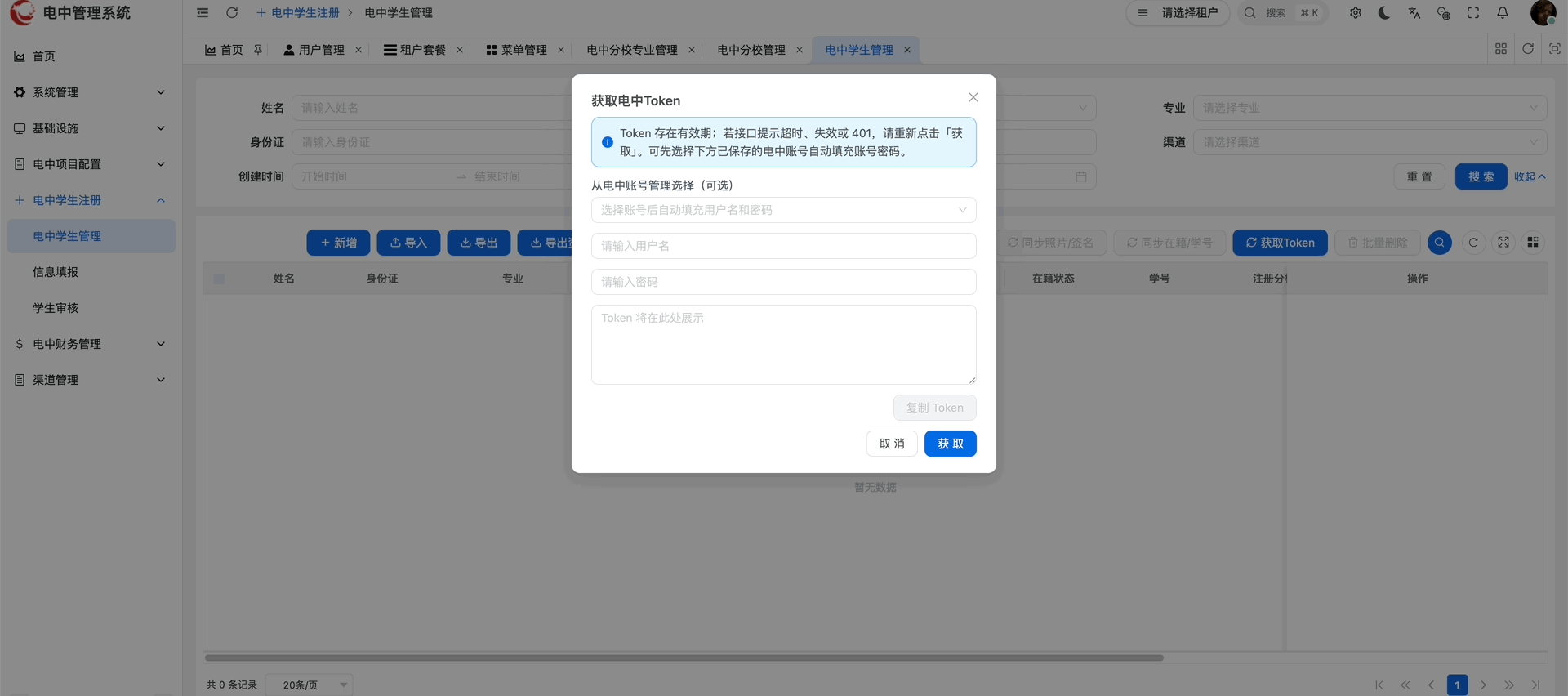Click the round fullscreen table icon
1568x696 pixels.
pyautogui.click(x=1503, y=243)
